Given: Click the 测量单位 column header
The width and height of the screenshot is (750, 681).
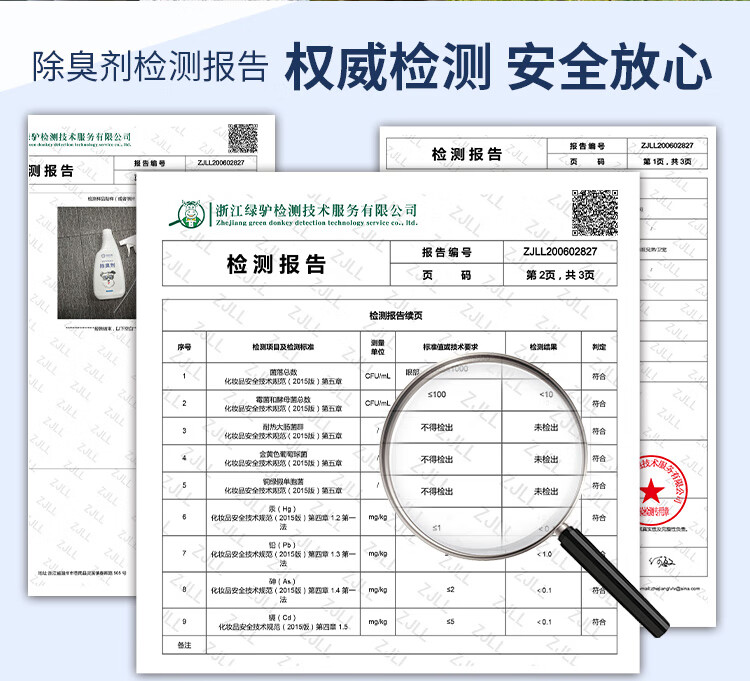Looking at the screenshot, I should [x=377, y=347].
